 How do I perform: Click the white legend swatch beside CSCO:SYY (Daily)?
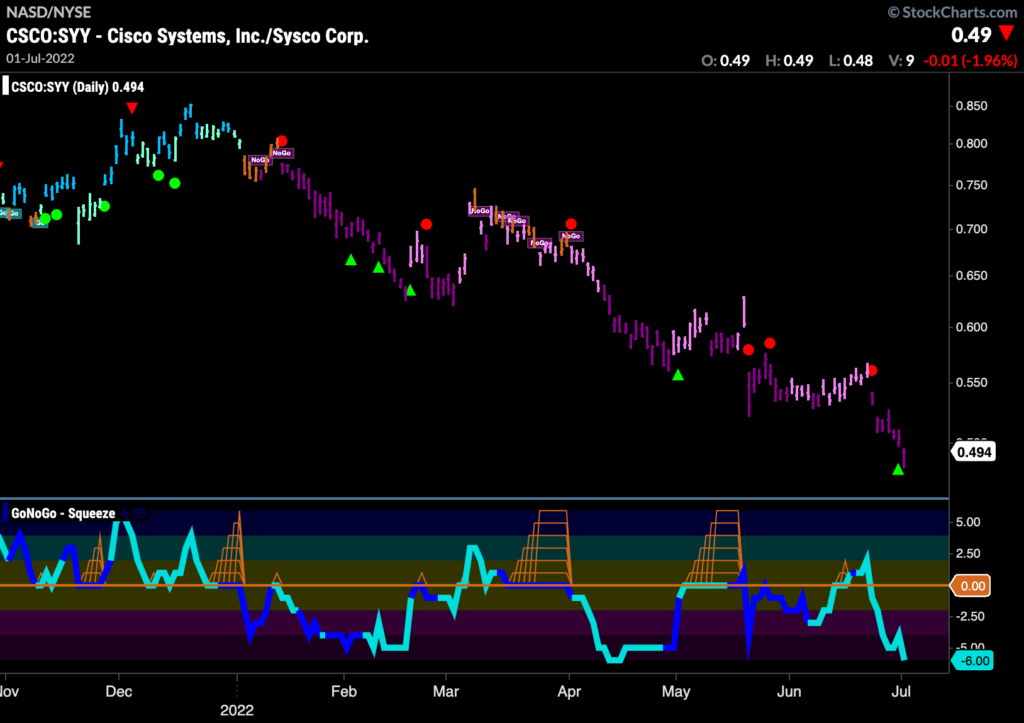pyautogui.click(x=5, y=86)
